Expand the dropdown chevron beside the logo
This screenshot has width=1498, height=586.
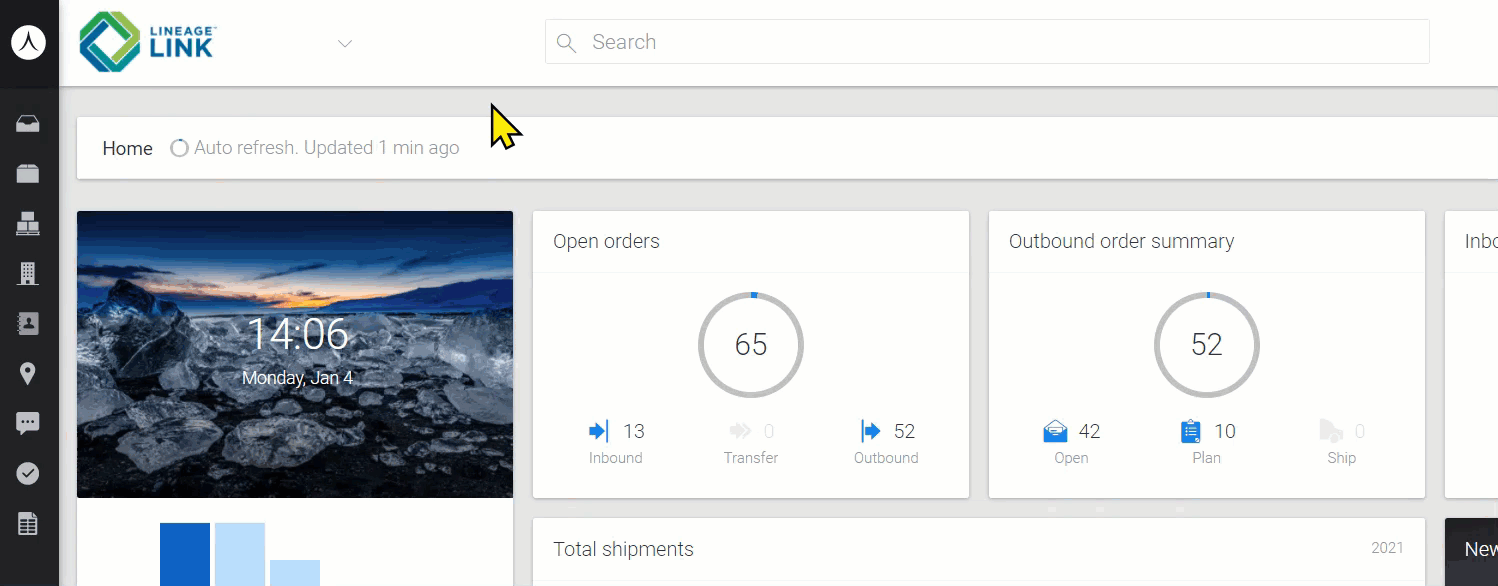[345, 43]
